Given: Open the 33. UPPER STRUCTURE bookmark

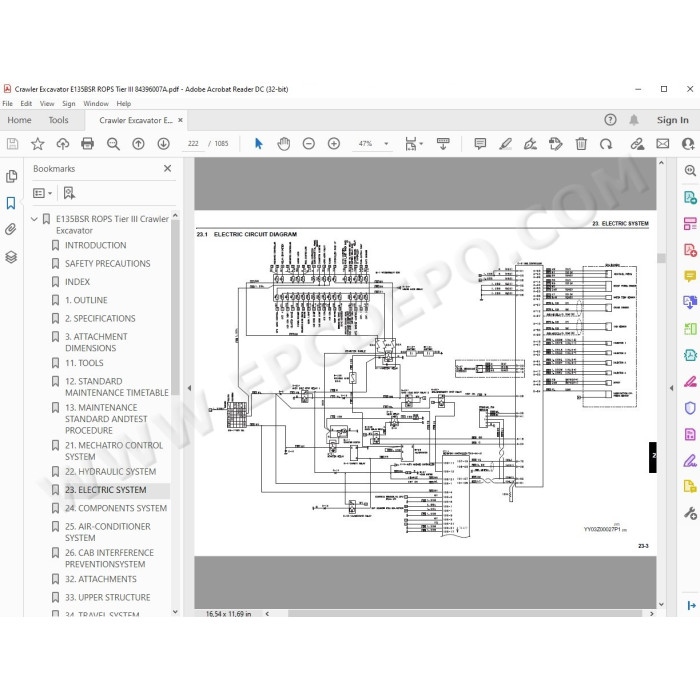Looking at the screenshot, I should (108, 597).
